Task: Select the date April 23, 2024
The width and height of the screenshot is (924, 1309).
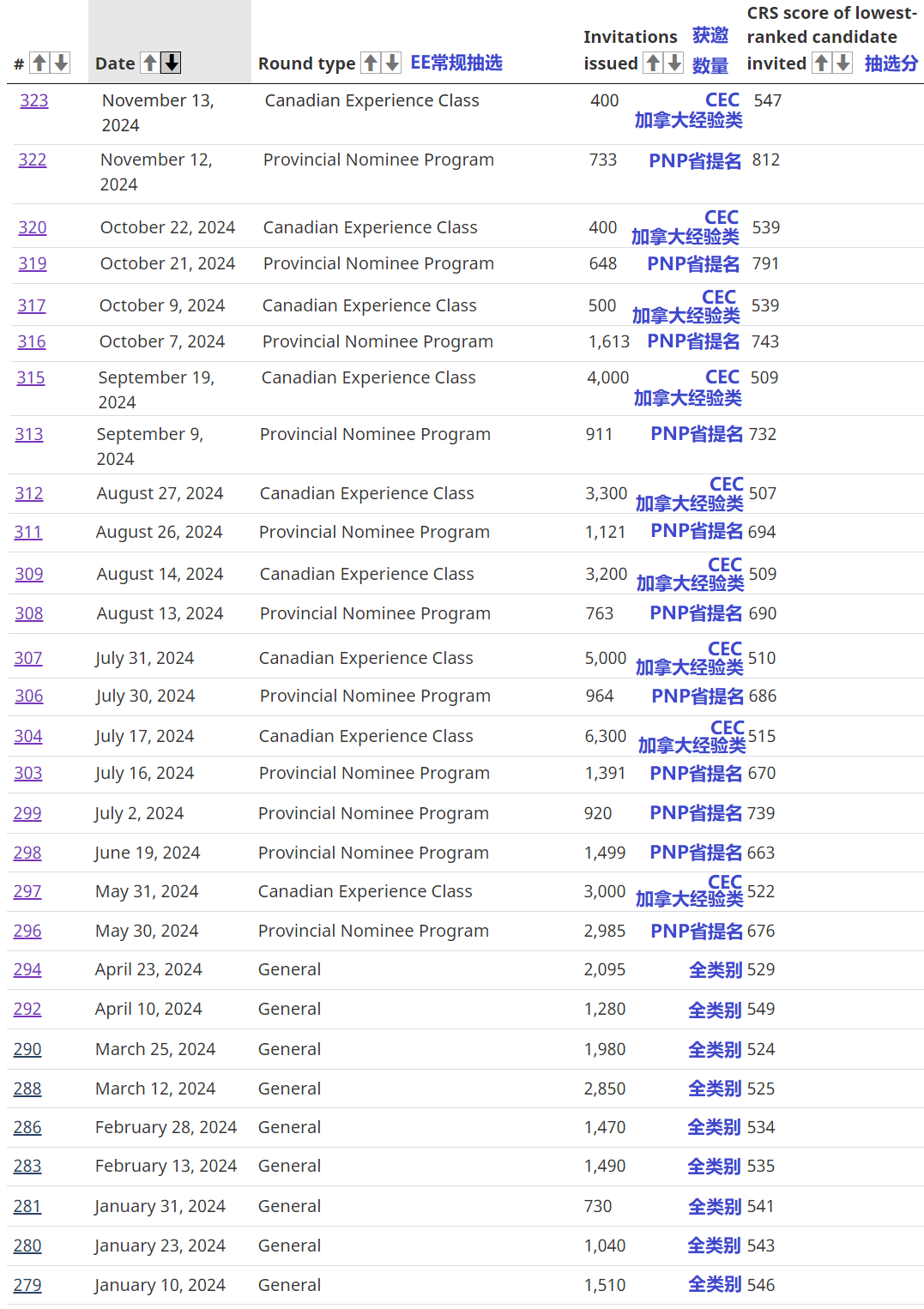Action: tap(148, 969)
